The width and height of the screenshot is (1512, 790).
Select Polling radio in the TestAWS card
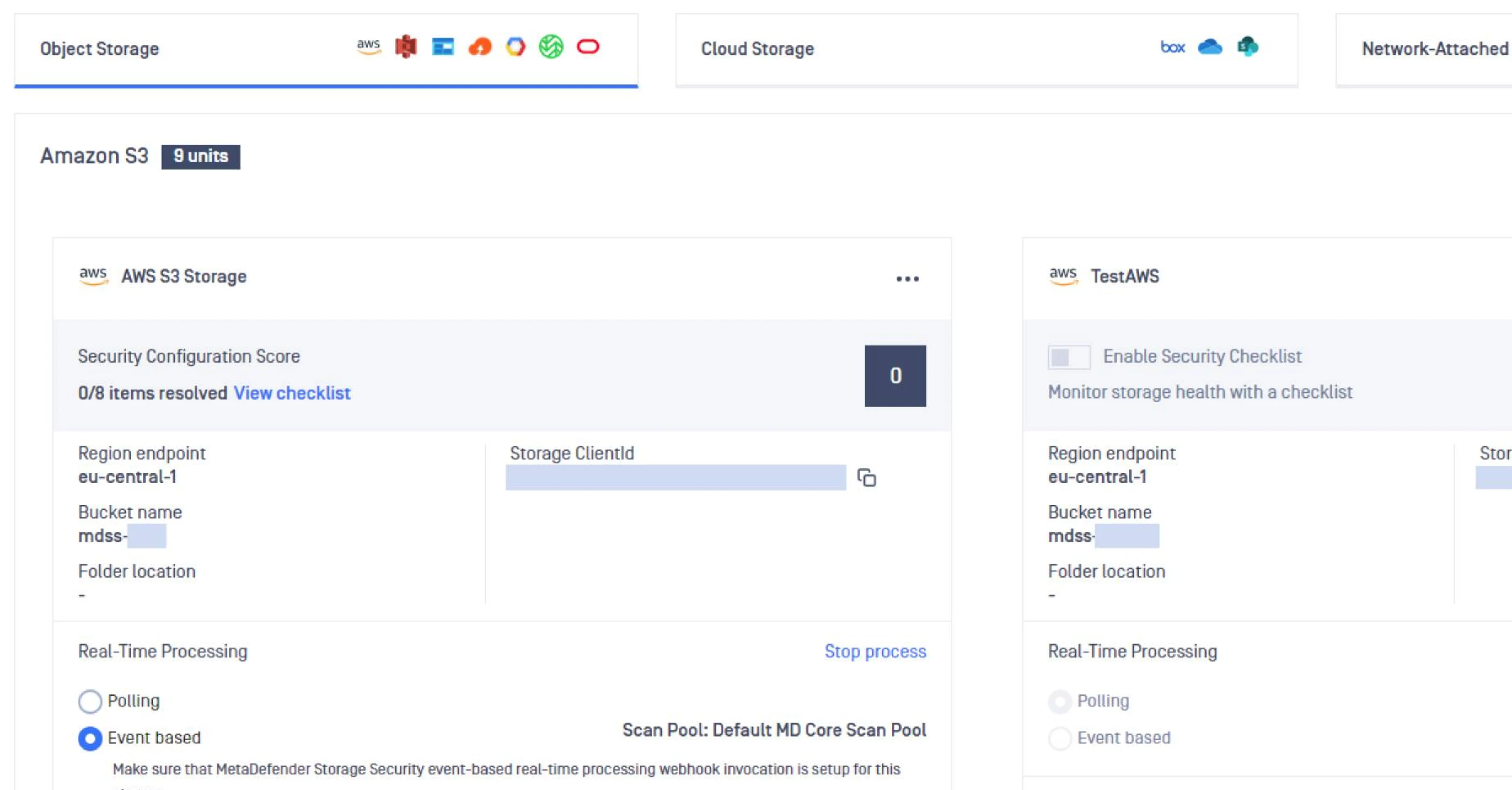[x=1060, y=701]
